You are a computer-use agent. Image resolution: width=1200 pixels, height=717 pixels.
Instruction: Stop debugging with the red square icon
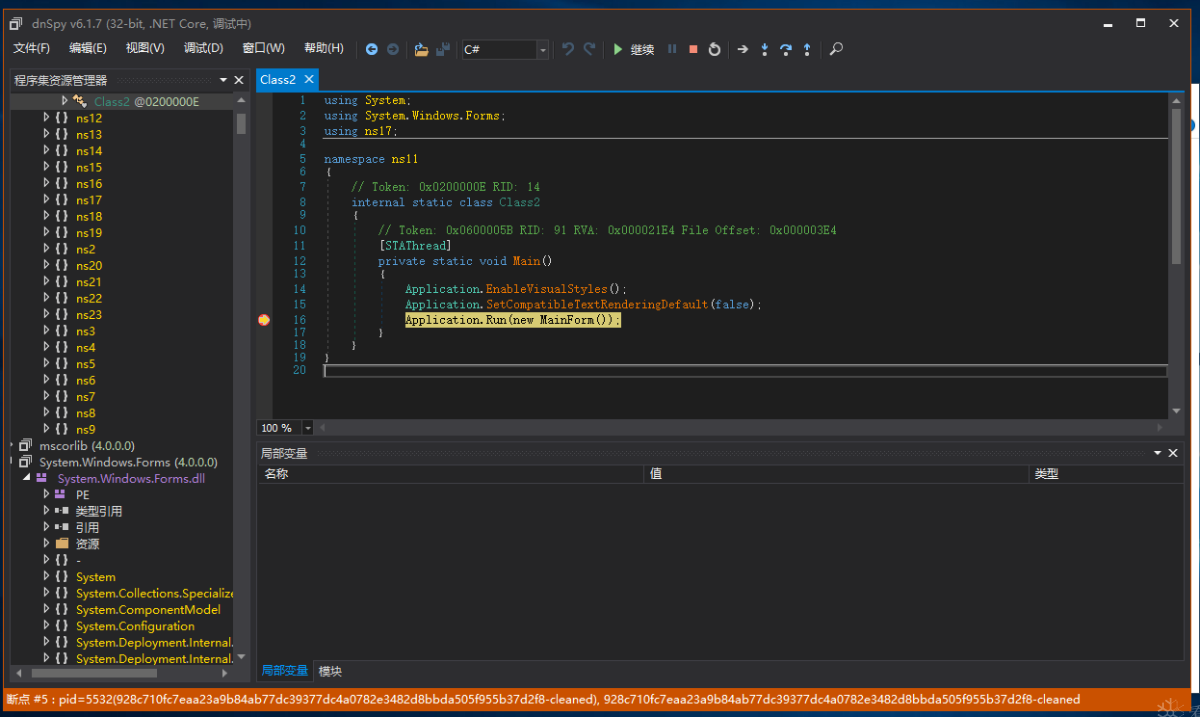693,49
